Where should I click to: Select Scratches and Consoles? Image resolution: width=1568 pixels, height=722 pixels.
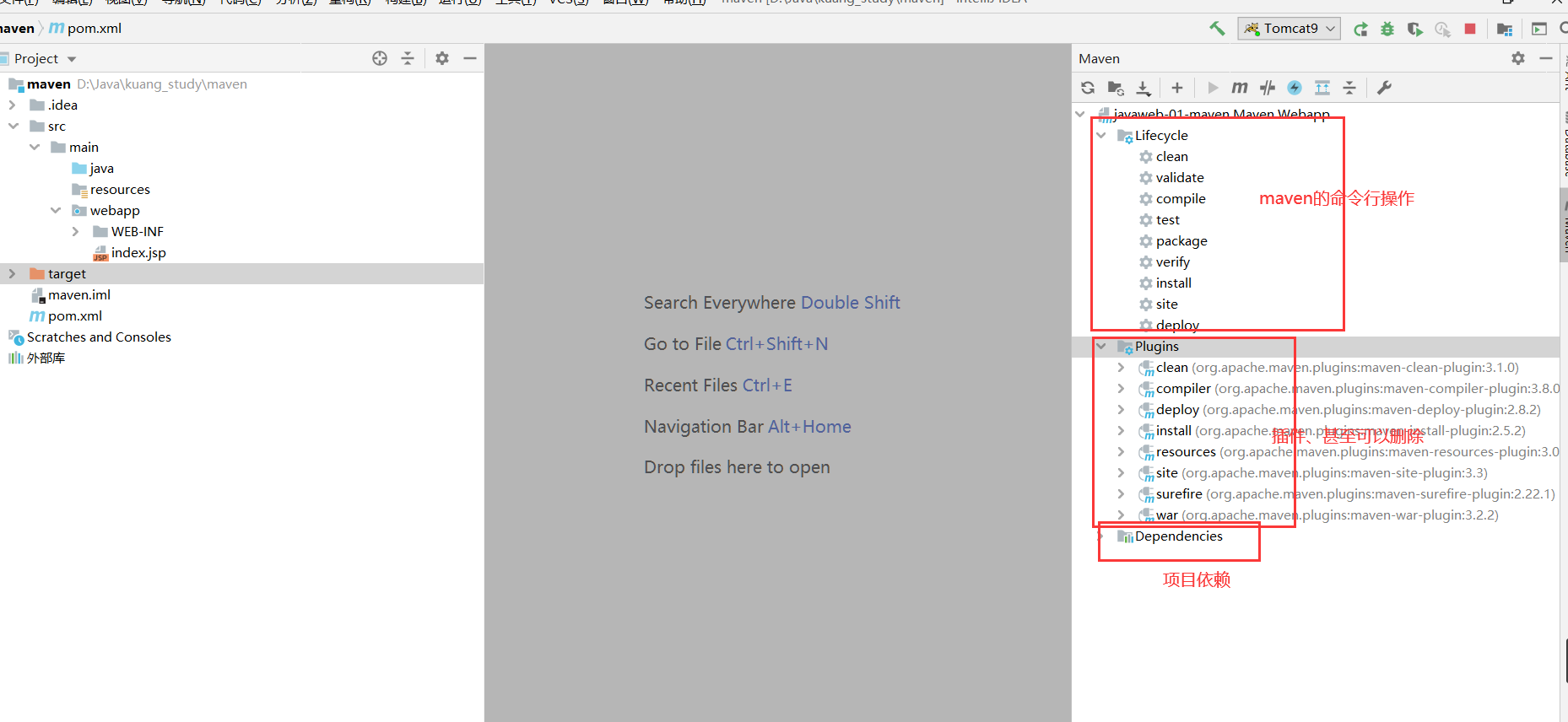(x=89, y=337)
